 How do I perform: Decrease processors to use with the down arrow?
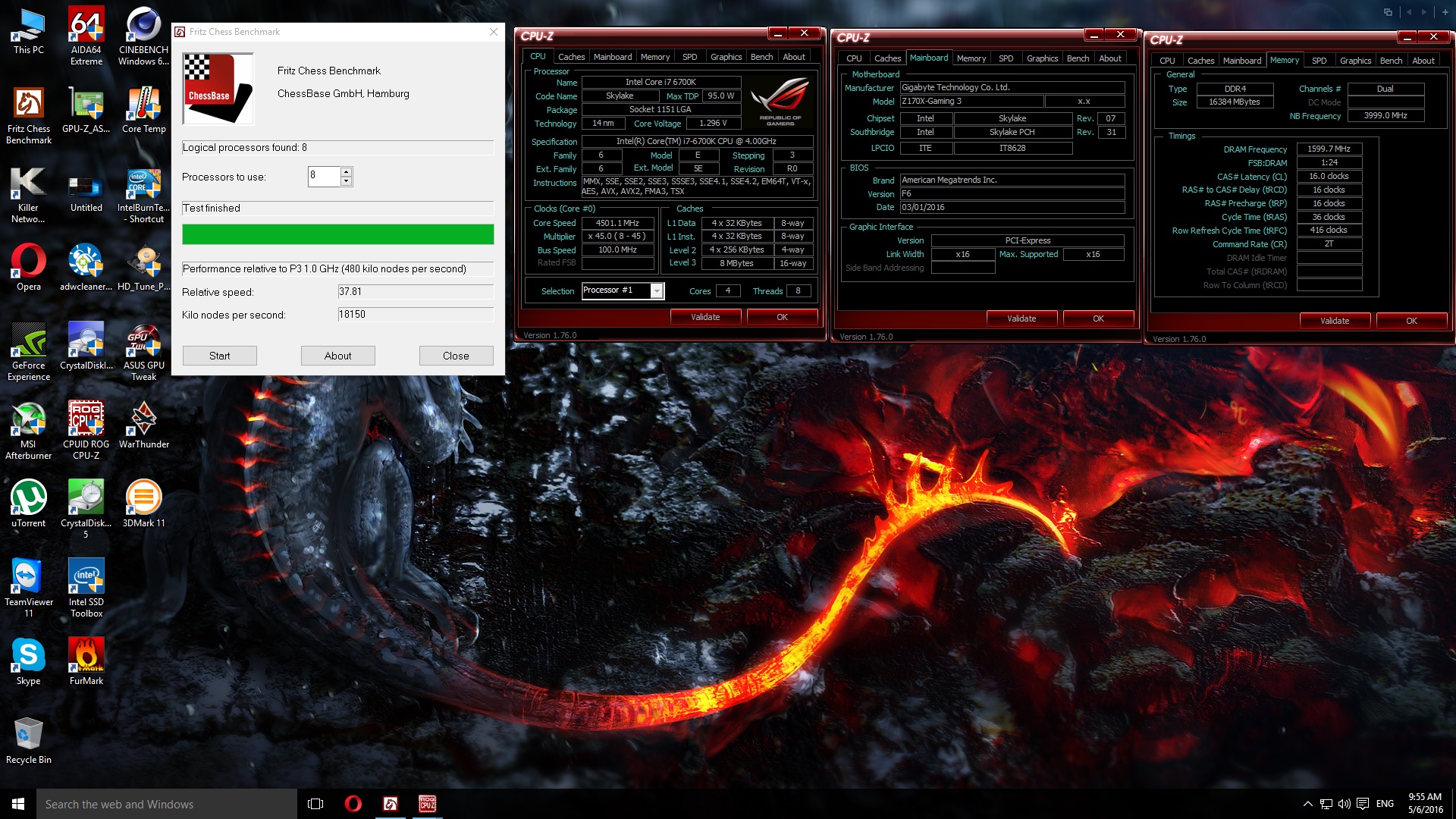(347, 181)
